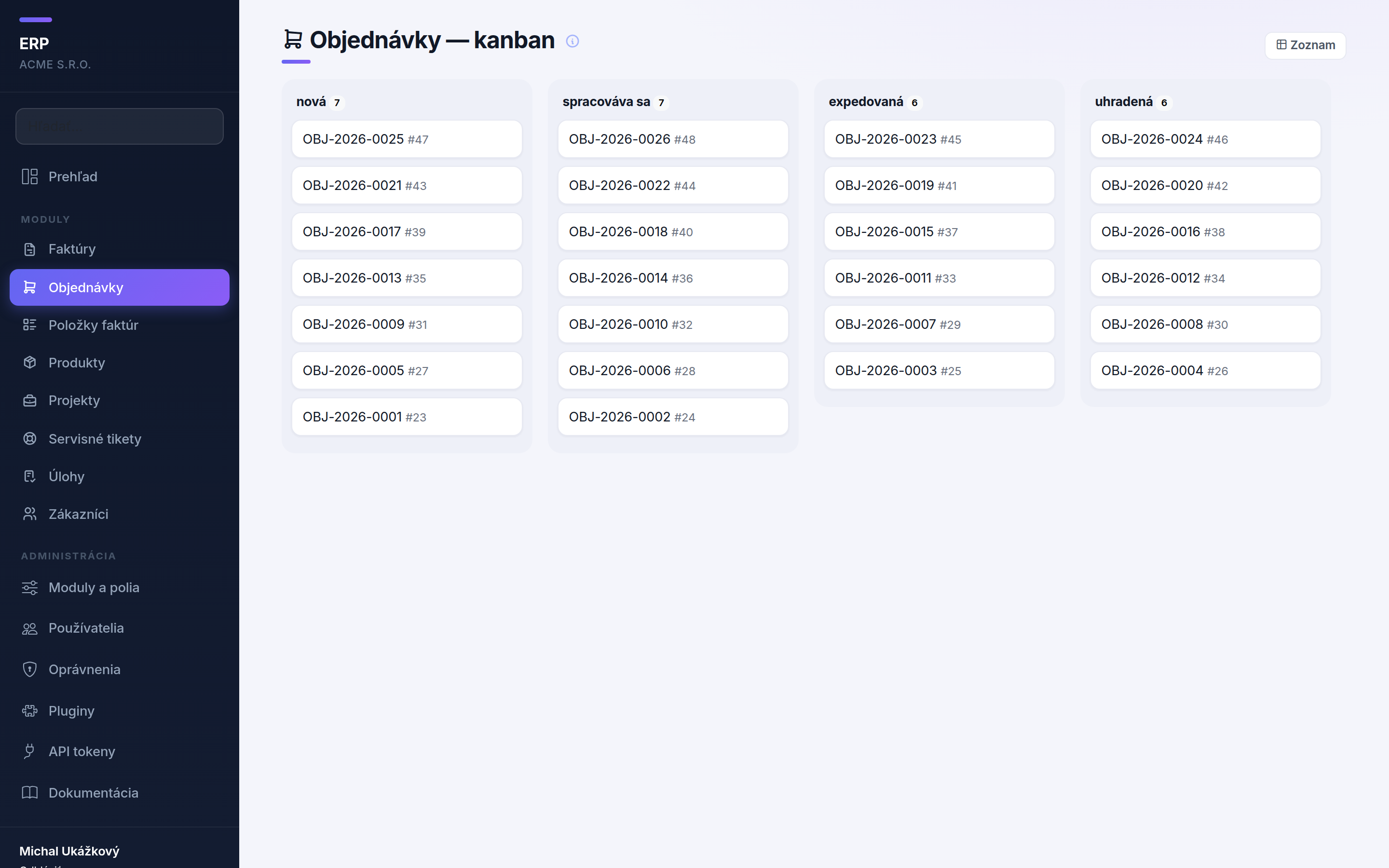Select order card OBJ-2026-0011
This screenshot has width=1389, height=868.
click(x=940, y=278)
